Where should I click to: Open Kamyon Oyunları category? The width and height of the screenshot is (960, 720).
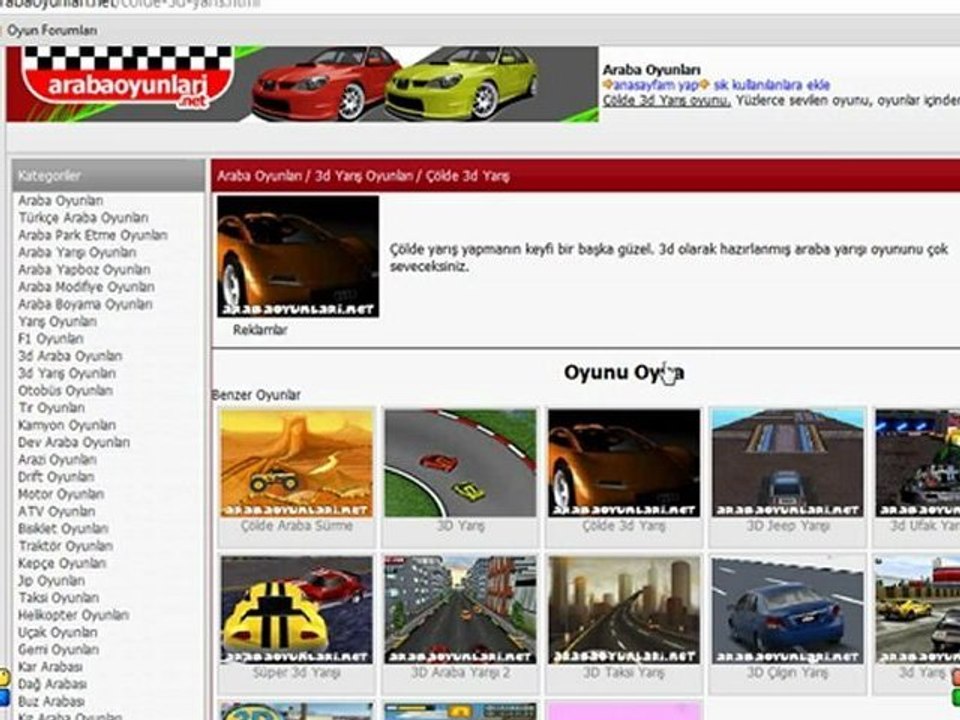click(x=67, y=425)
